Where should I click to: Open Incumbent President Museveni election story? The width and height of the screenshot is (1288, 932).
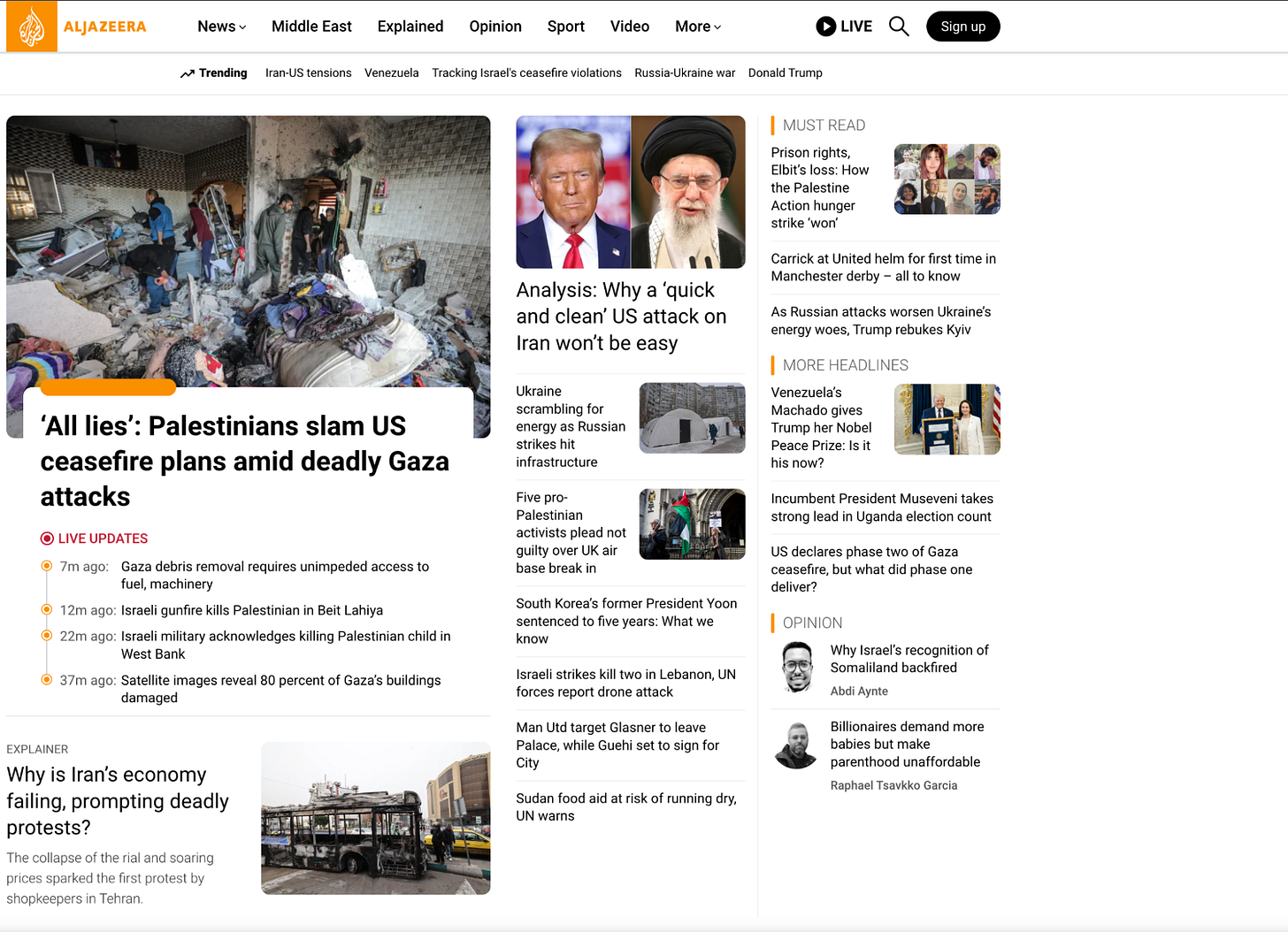point(882,508)
